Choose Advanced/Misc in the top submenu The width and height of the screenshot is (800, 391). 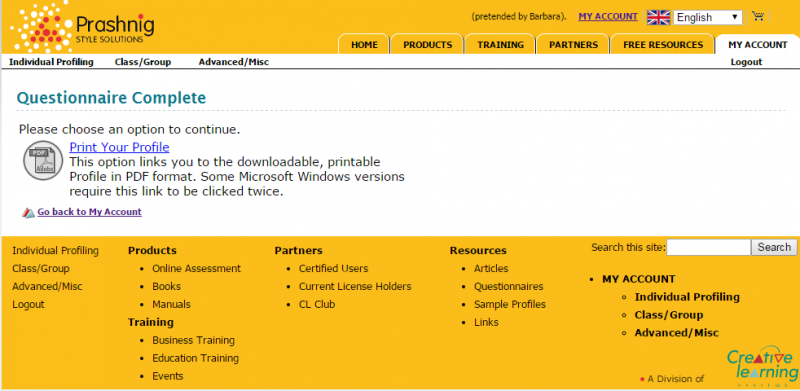pos(234,62)
